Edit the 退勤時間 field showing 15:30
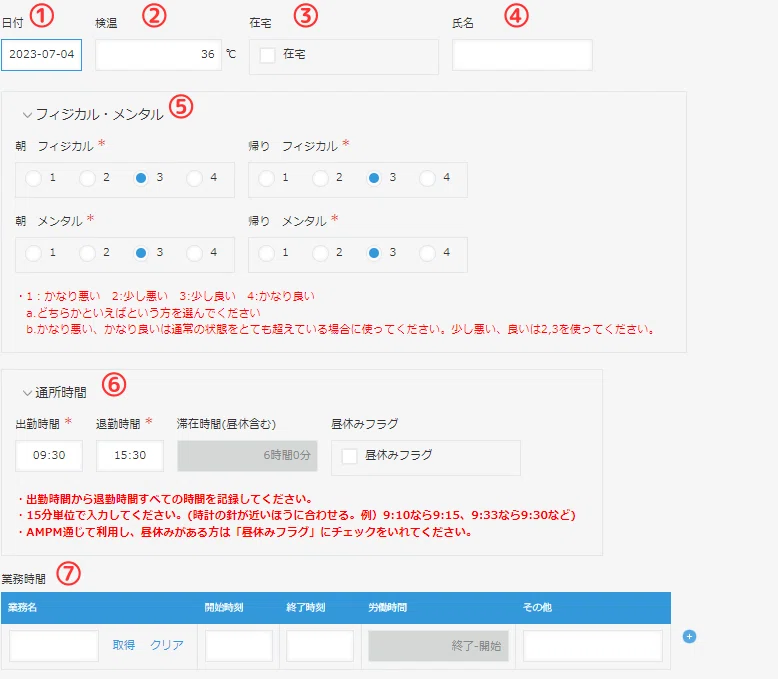 tap(130, 456)
